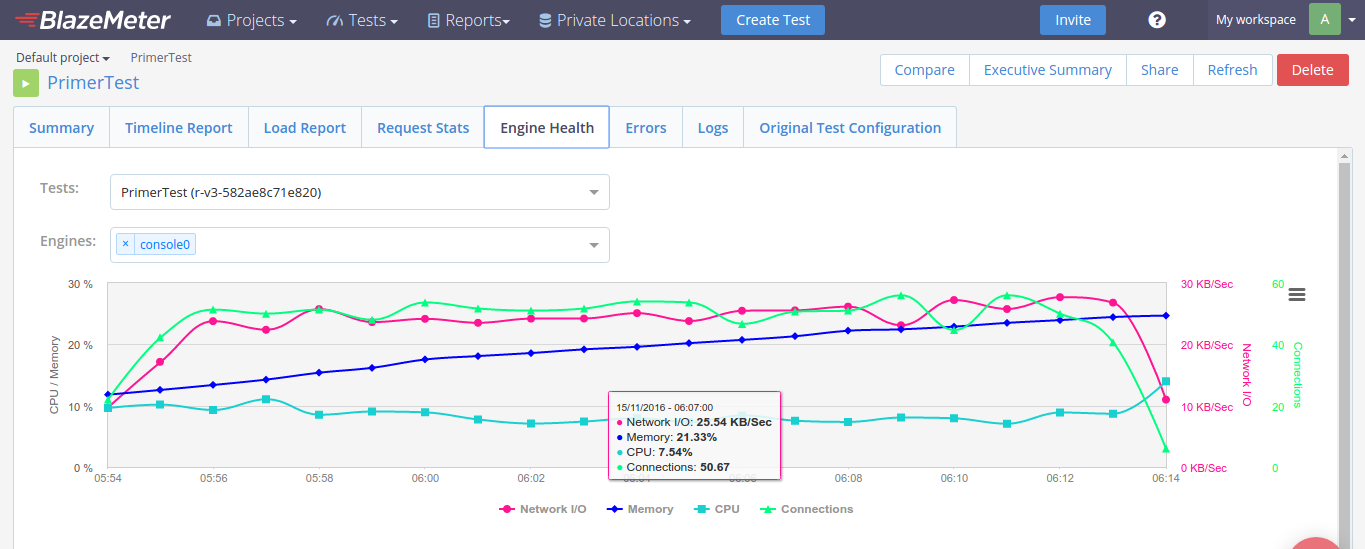Click the help question mark icon
The height and width of the screenshot is (549, 1365).
pyautogui.click(x=1157, y=20)
